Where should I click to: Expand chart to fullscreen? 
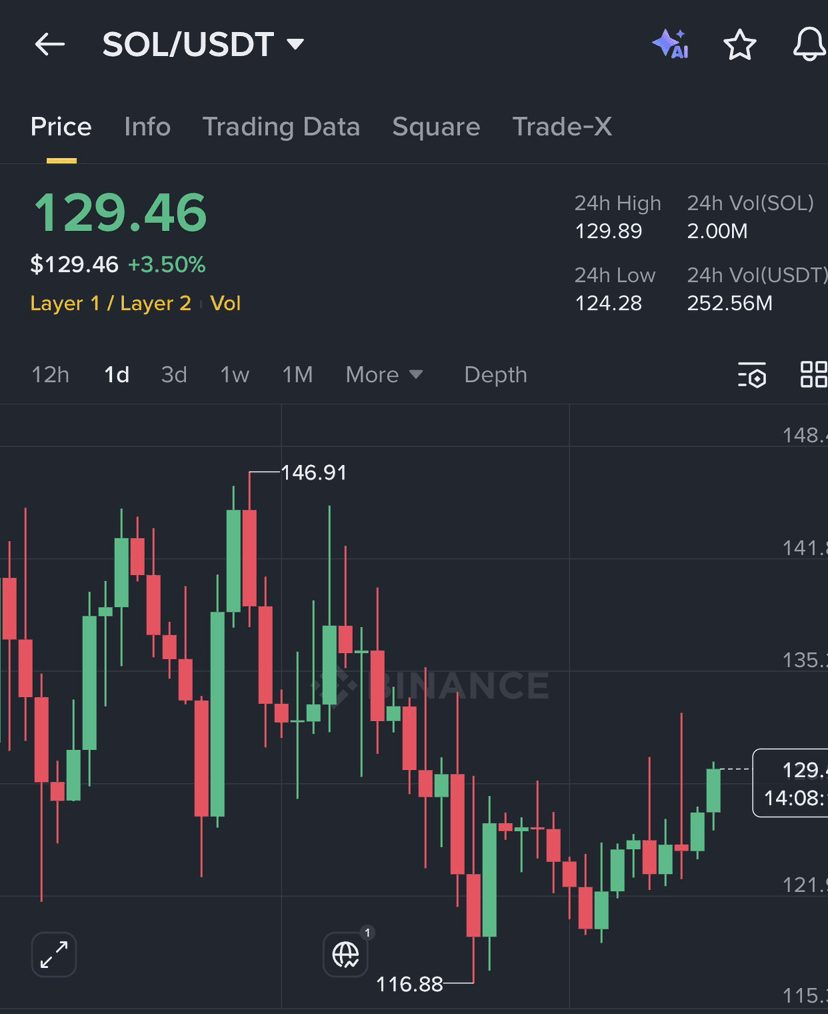tap(54, 955)
